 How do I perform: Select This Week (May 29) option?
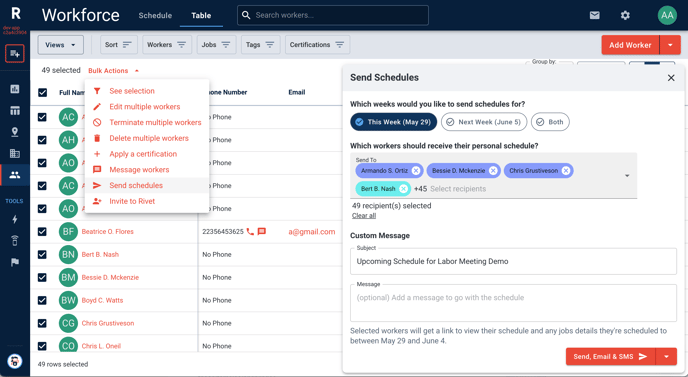394,122
